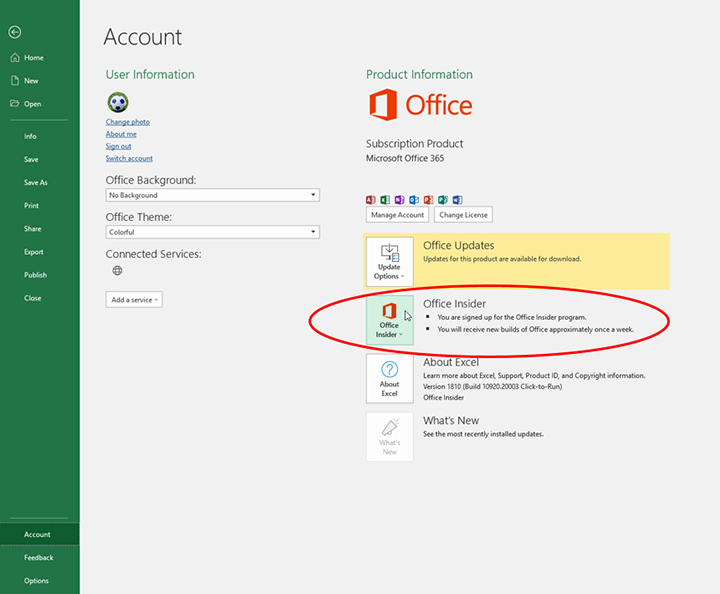This screenshot has height=594, width=720.
Task: Click the green Excel app icon
Action: [x=385, y=200]
